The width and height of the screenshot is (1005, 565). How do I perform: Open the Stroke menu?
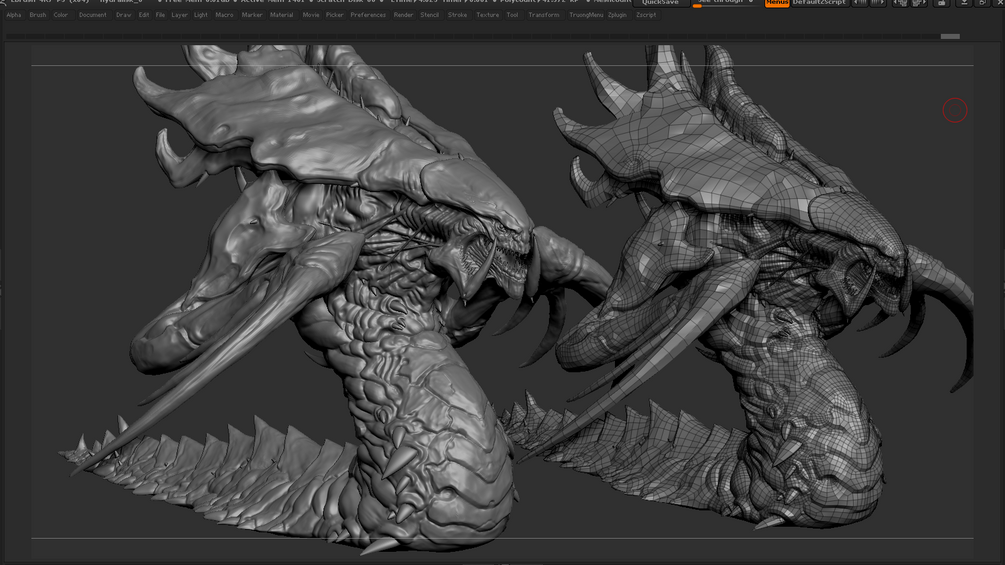[457, 15]
